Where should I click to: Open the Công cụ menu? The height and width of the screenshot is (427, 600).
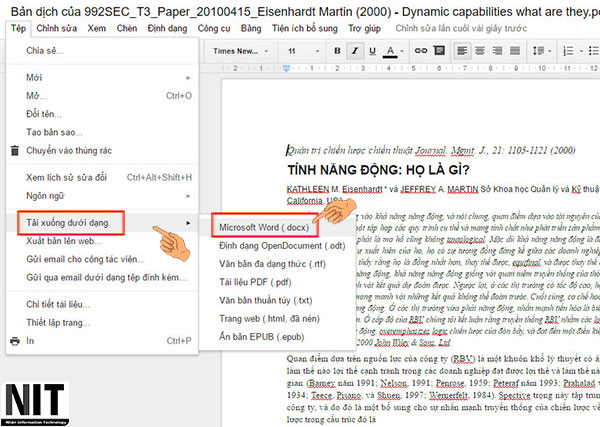tap(214, 28)
